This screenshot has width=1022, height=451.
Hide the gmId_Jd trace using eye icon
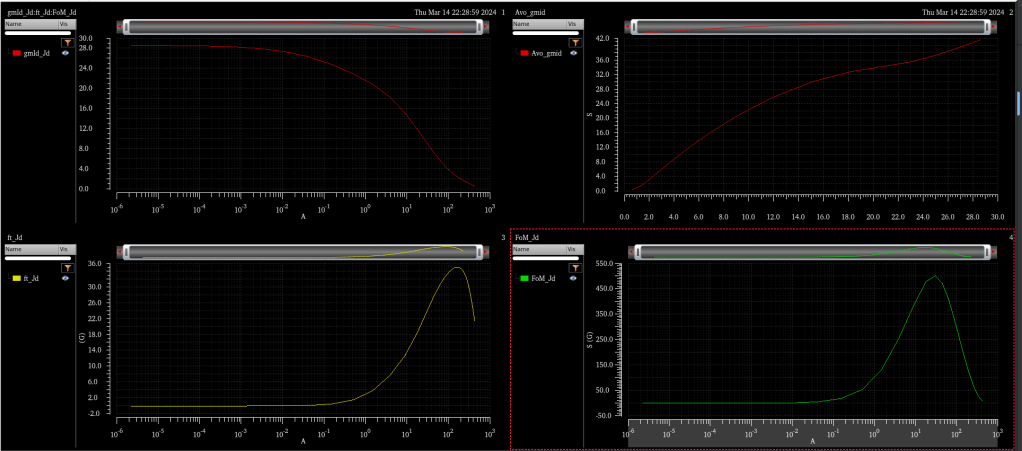[66, 53]
